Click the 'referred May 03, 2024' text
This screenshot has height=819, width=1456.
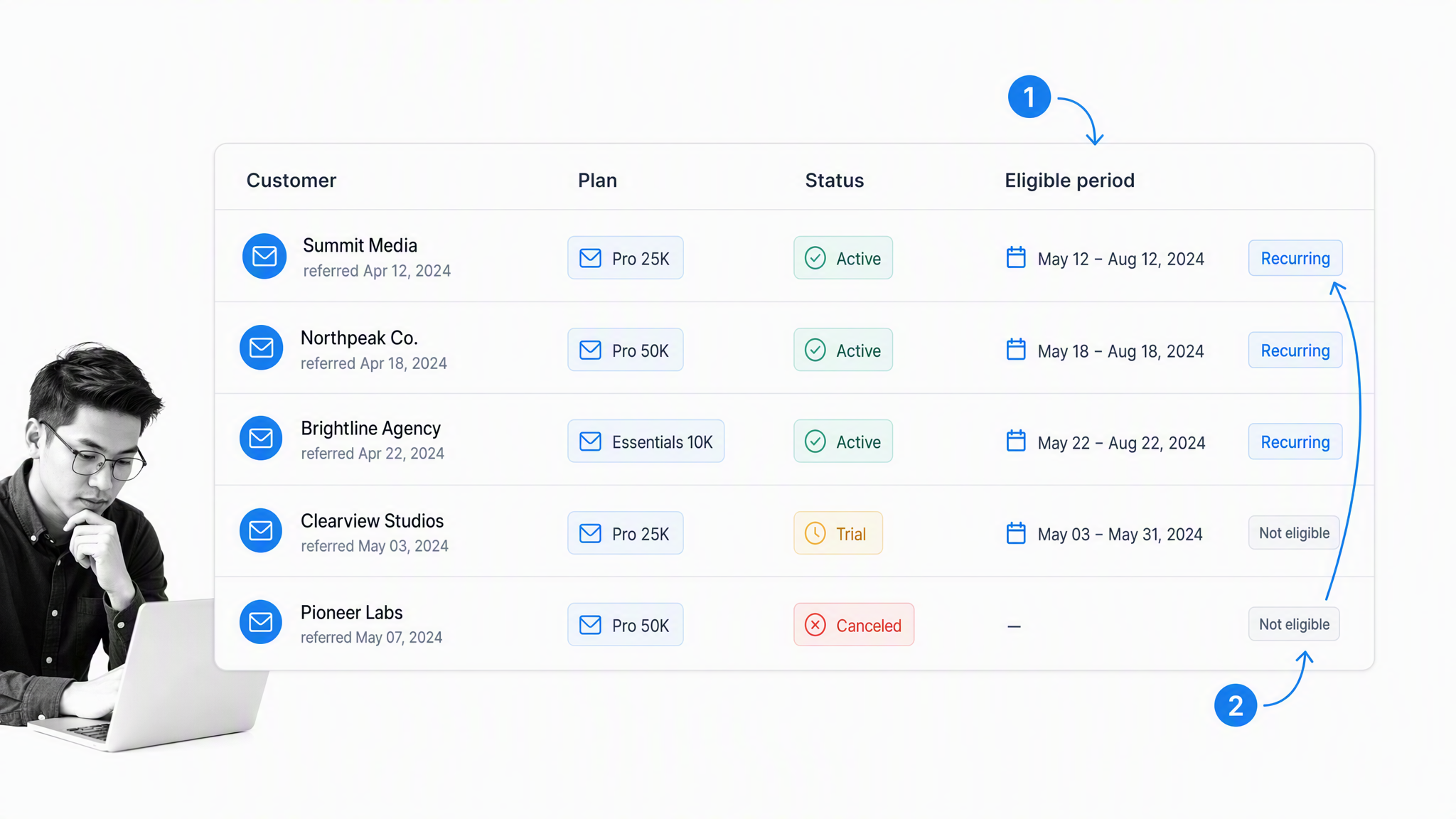(374, 546)
